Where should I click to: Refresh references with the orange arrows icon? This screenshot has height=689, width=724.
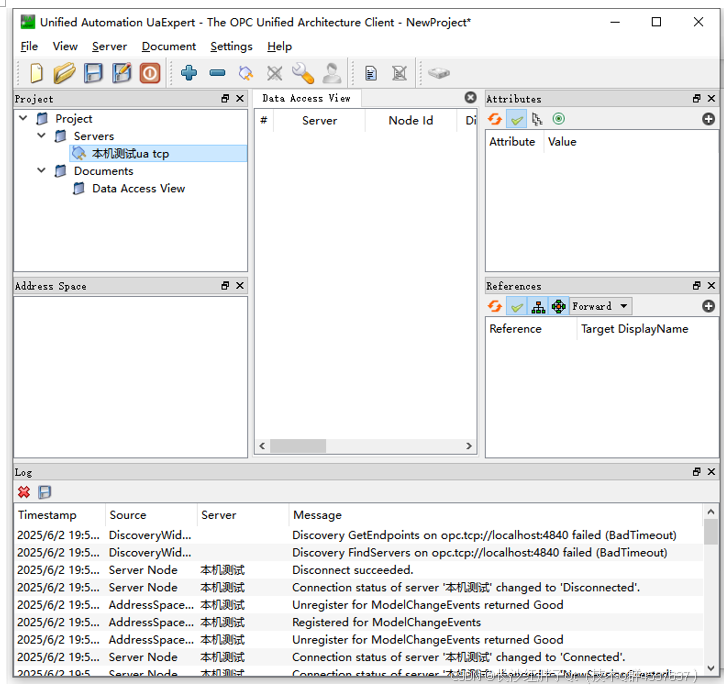point(495,306)
